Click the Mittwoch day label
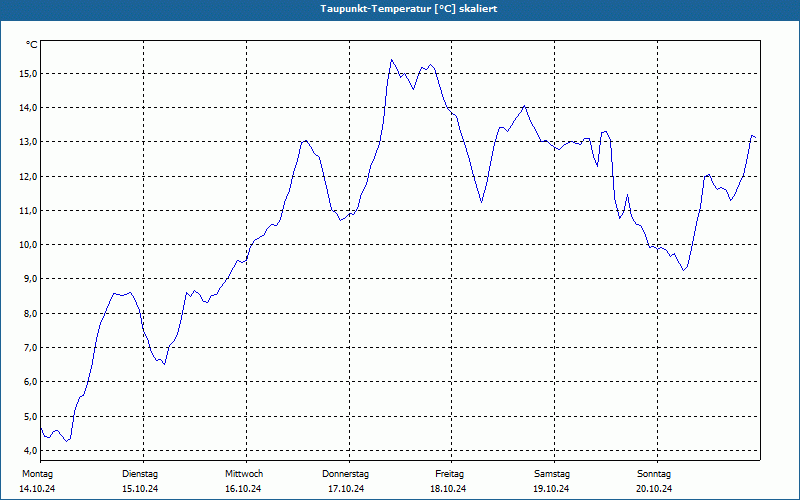This screenshot has height=500, width=800. click(244, 474)
